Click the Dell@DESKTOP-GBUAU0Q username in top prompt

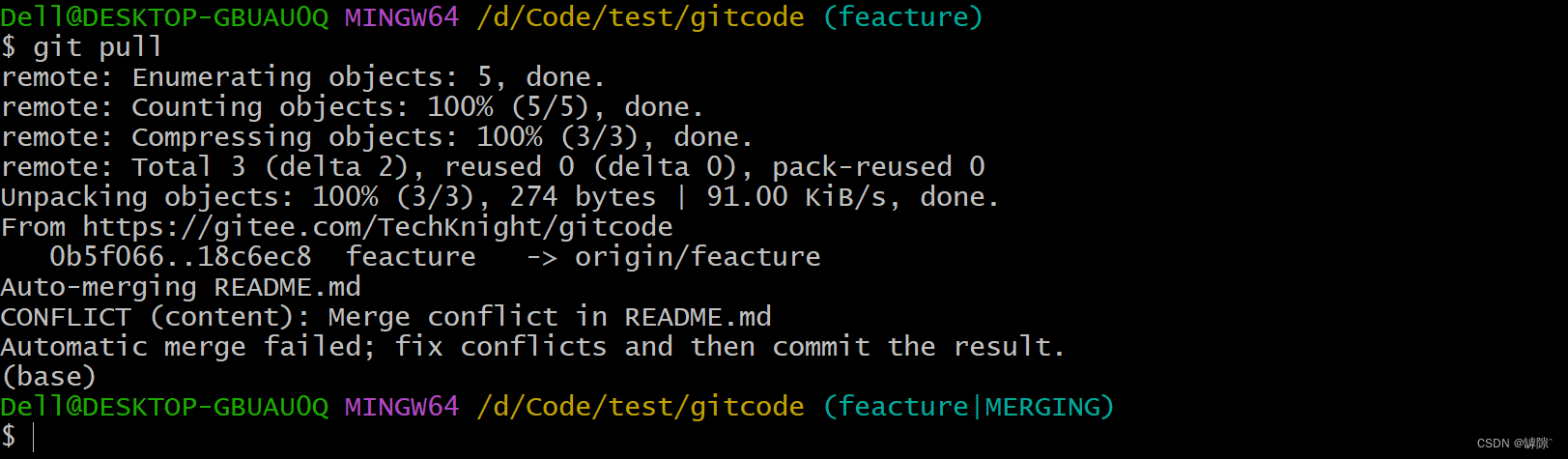164,17
